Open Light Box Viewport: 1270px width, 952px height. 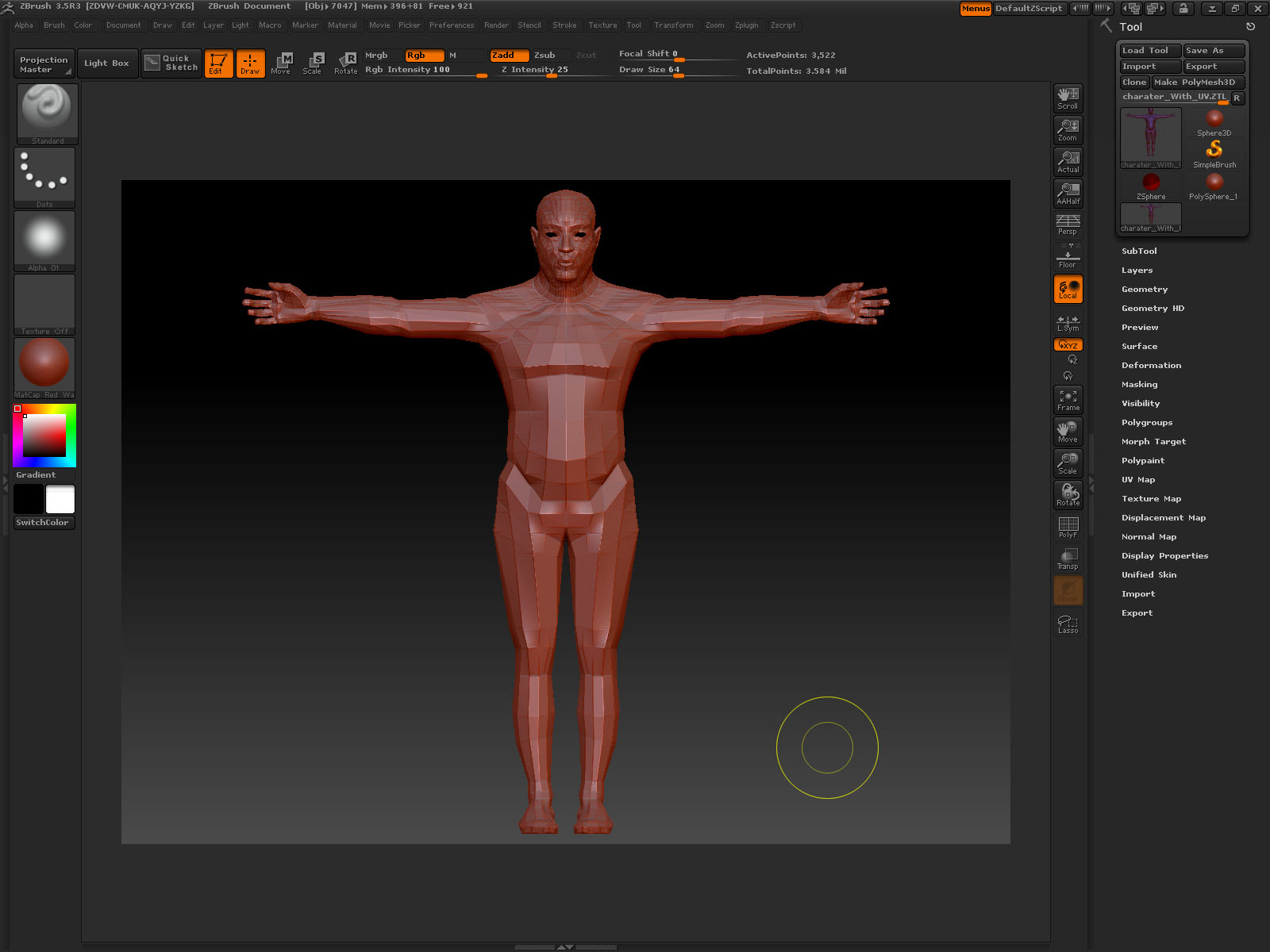pos(106,63)
